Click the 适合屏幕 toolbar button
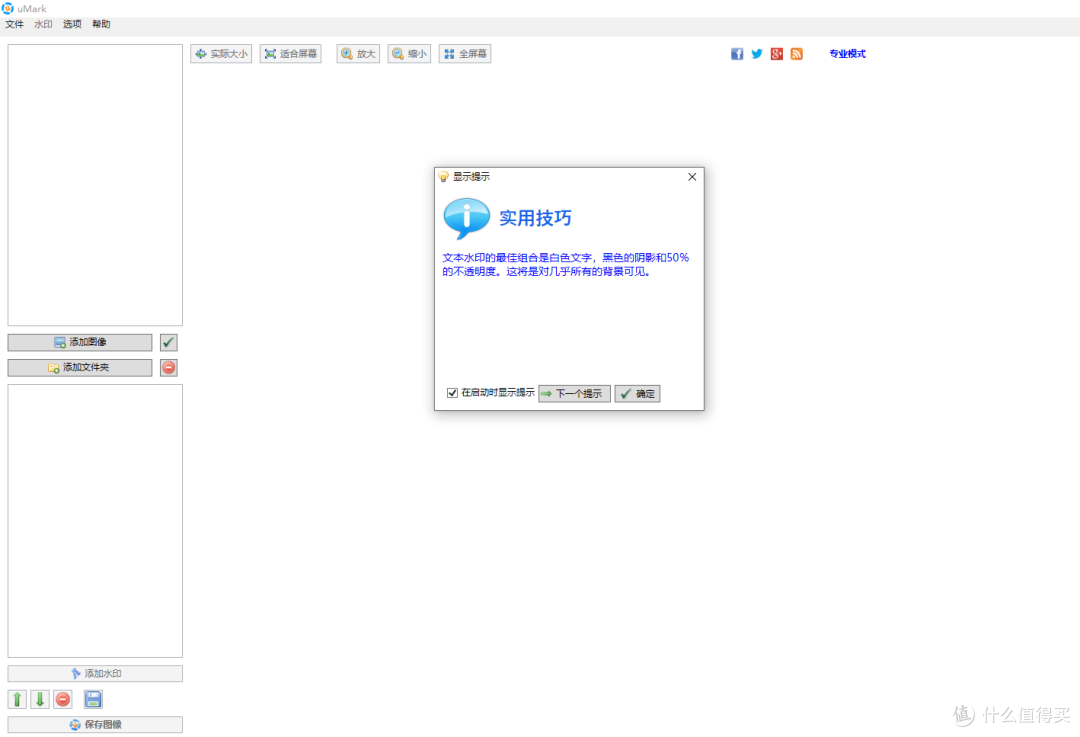This screenshot has height=737, width=1080. click(291, 54)
